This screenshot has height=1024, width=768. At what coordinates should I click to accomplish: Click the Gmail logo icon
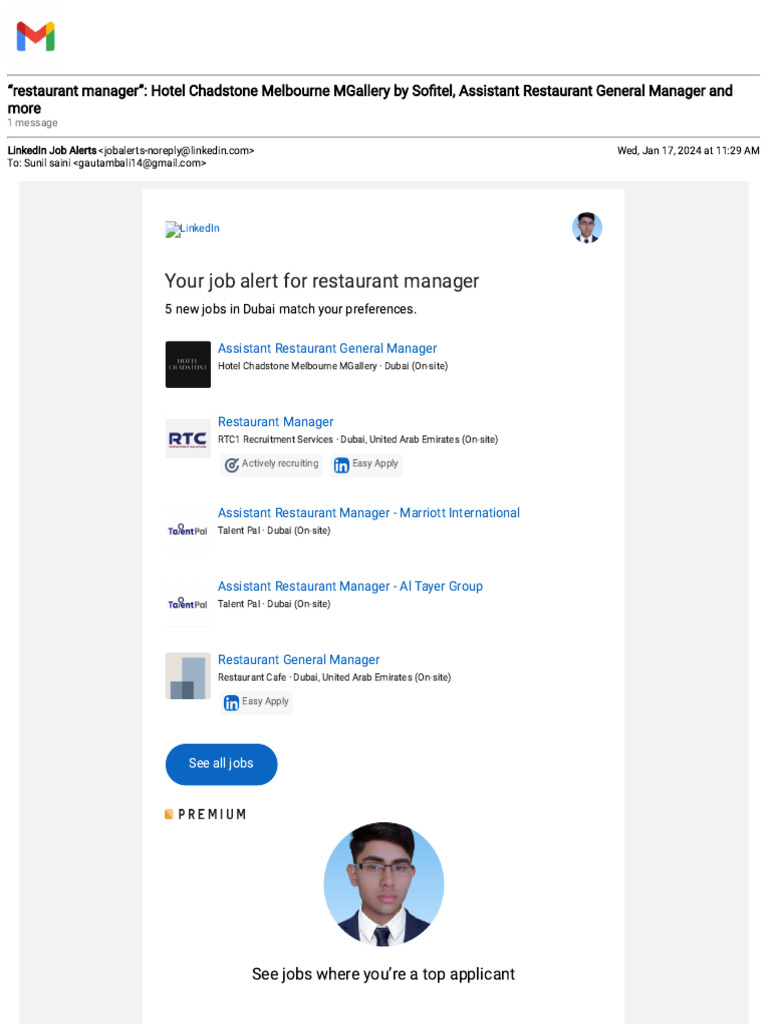coord(35,37)
